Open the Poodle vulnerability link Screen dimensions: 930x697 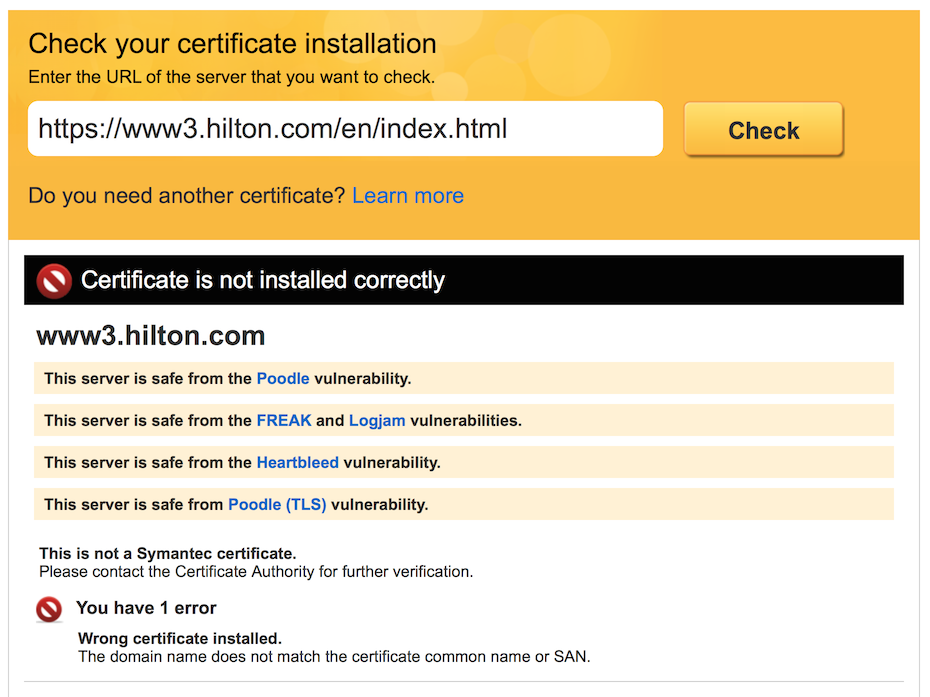click(283, 378)
